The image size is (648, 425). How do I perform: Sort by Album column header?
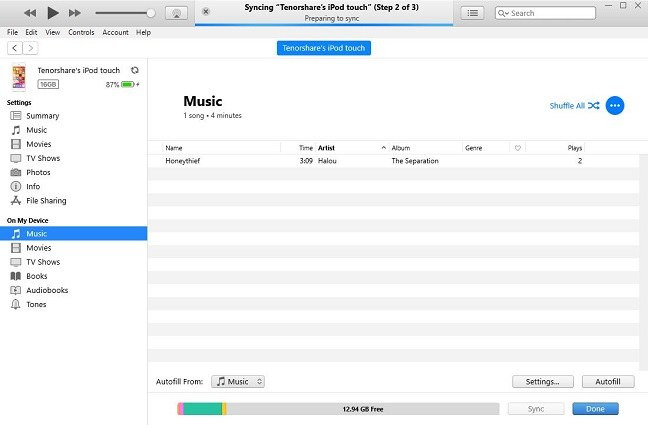click(401, 148)
